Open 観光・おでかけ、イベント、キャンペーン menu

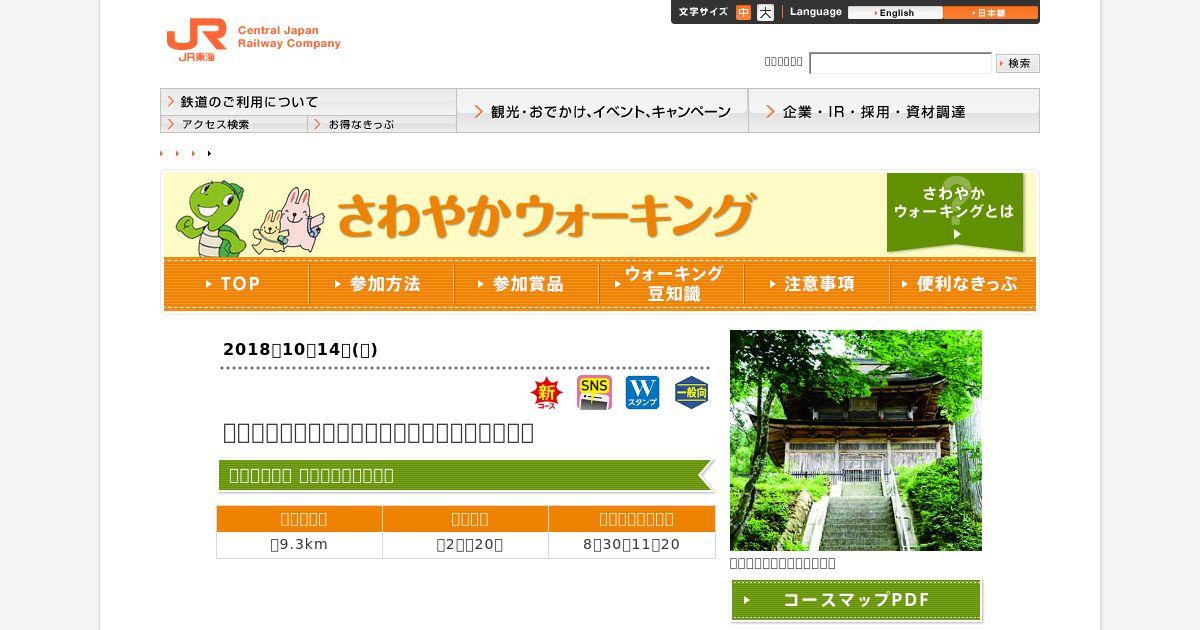point(602,111)
